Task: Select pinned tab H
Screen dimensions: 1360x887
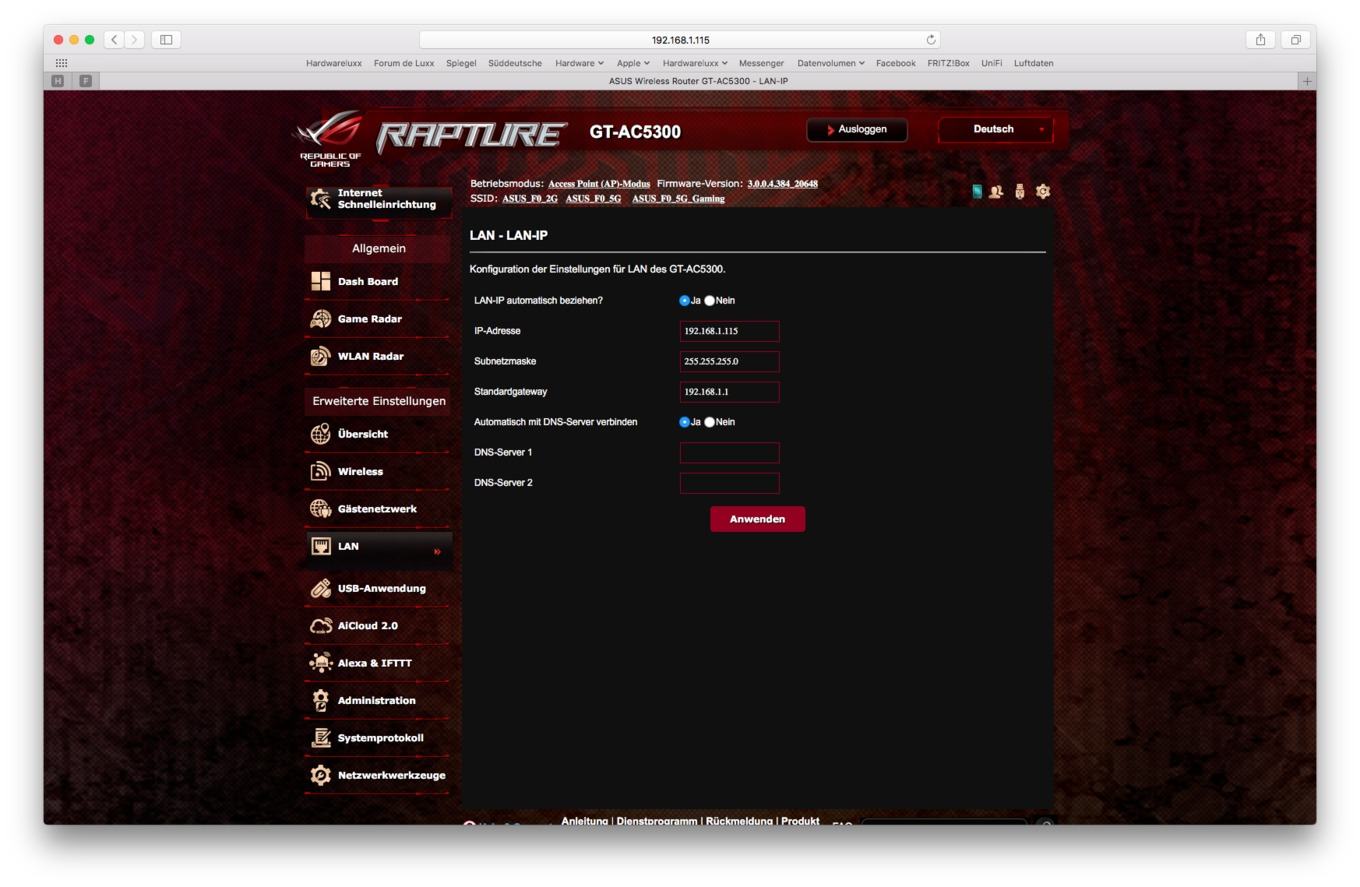Action: pos(60,81)
